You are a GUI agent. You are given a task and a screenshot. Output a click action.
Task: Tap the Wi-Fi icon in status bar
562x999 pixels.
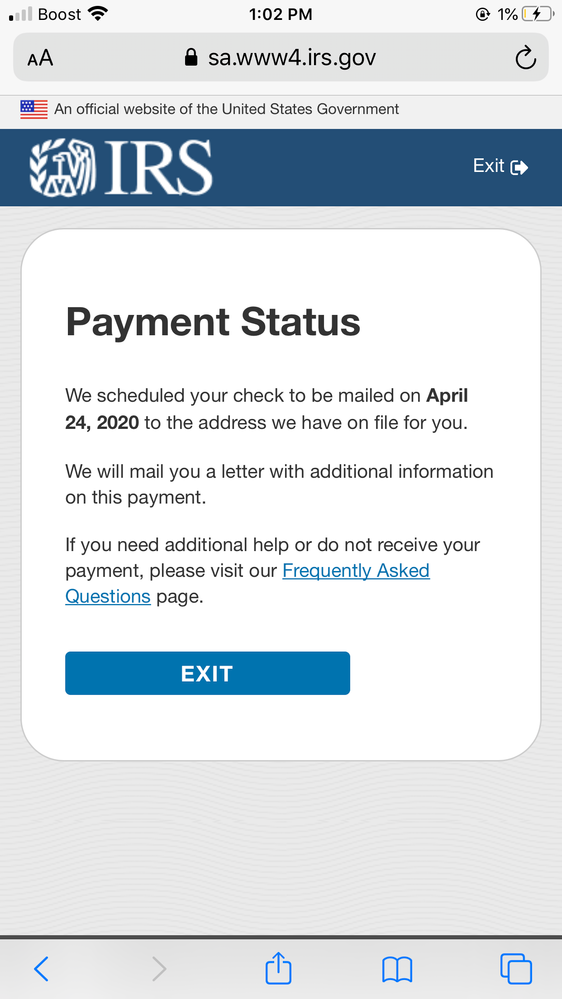97,13
